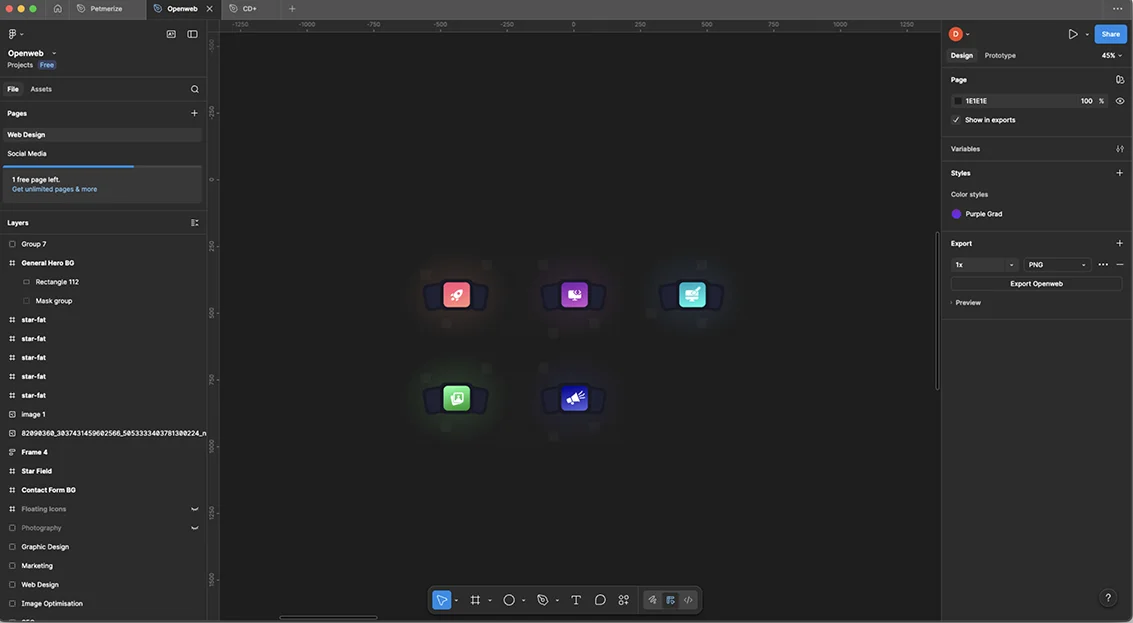The image size is (1133, 623).
Task: Select the Comment tool
Action: tap(600, 600)
